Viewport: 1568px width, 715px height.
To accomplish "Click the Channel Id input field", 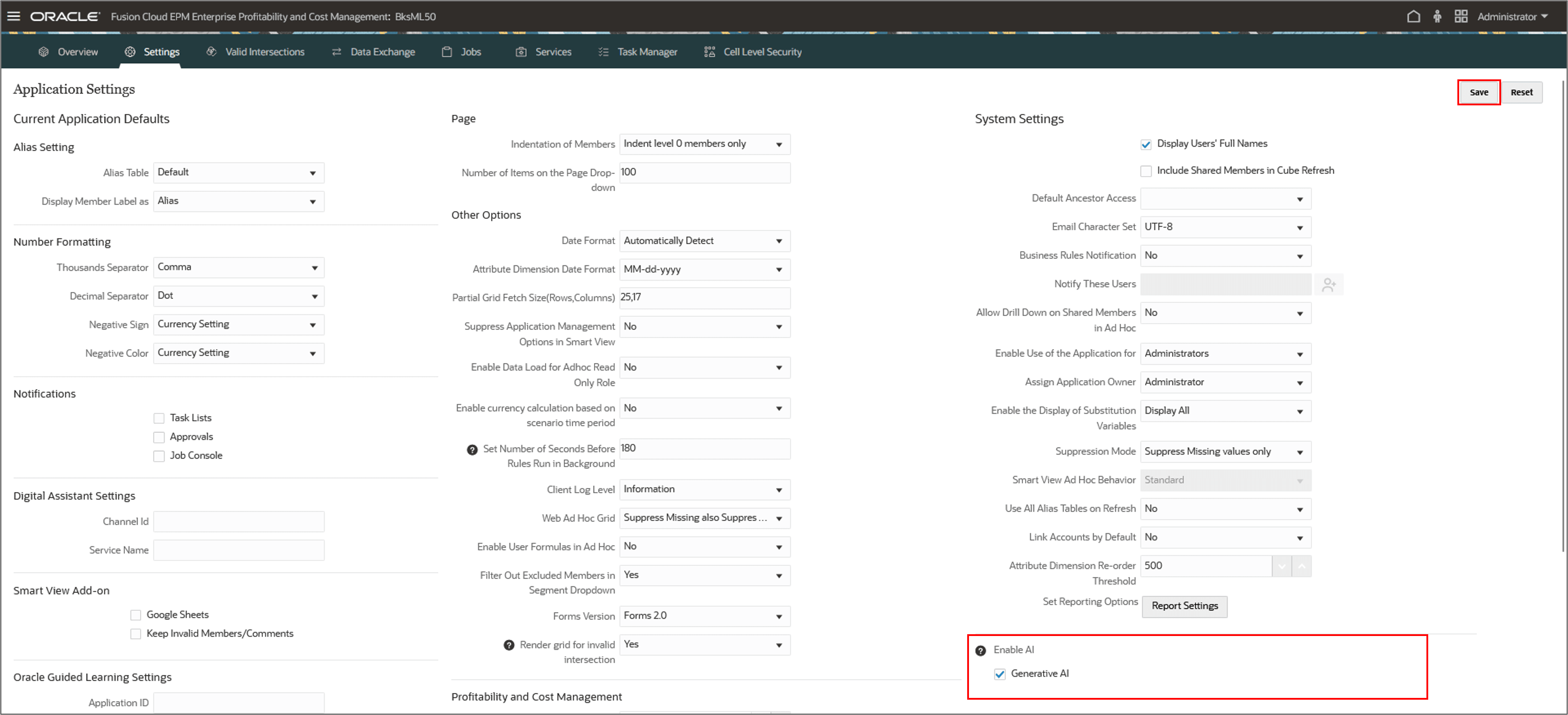I will 239,522.
